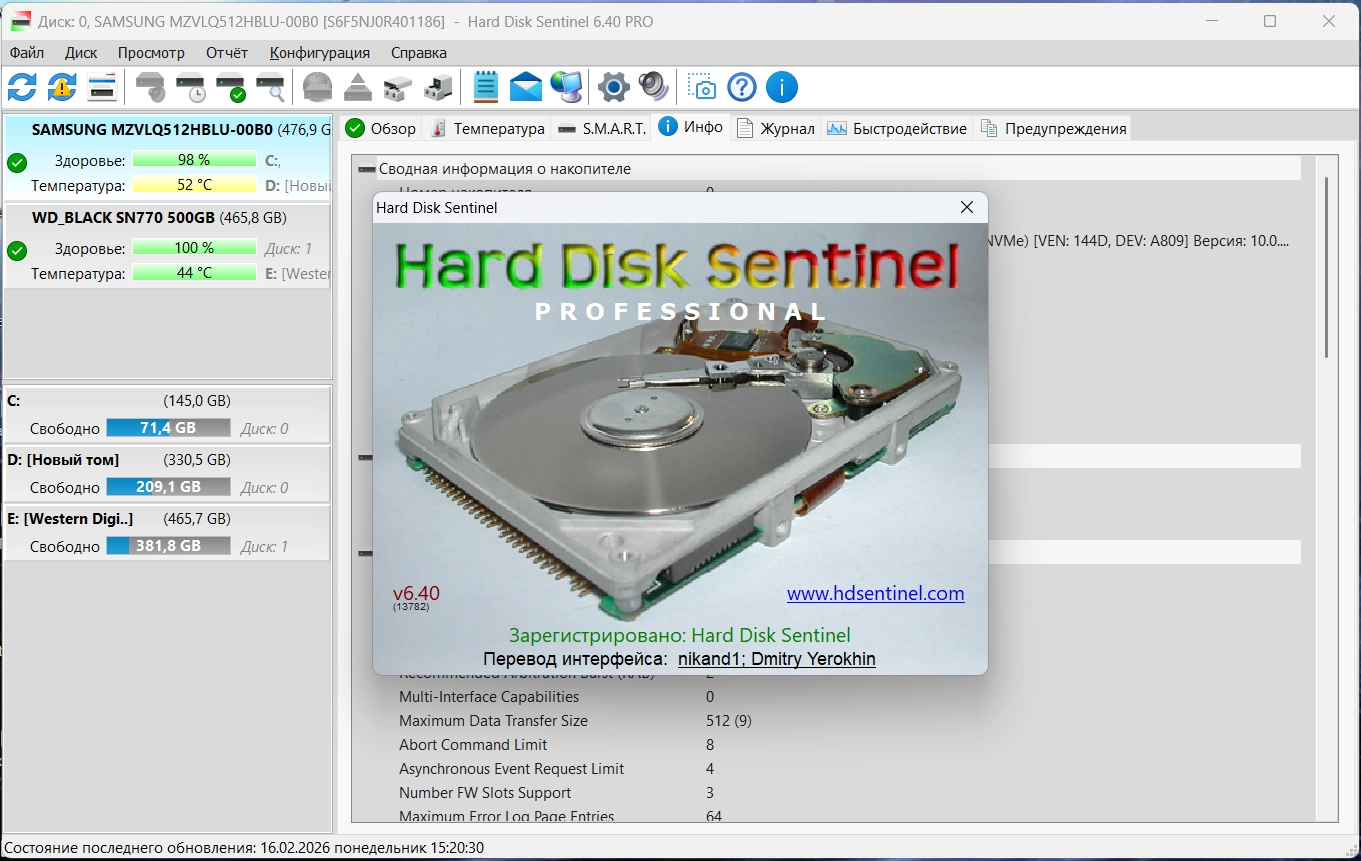The image size is (1361, 861).
Task: Click the value 512 (9)
Action: 729,721
